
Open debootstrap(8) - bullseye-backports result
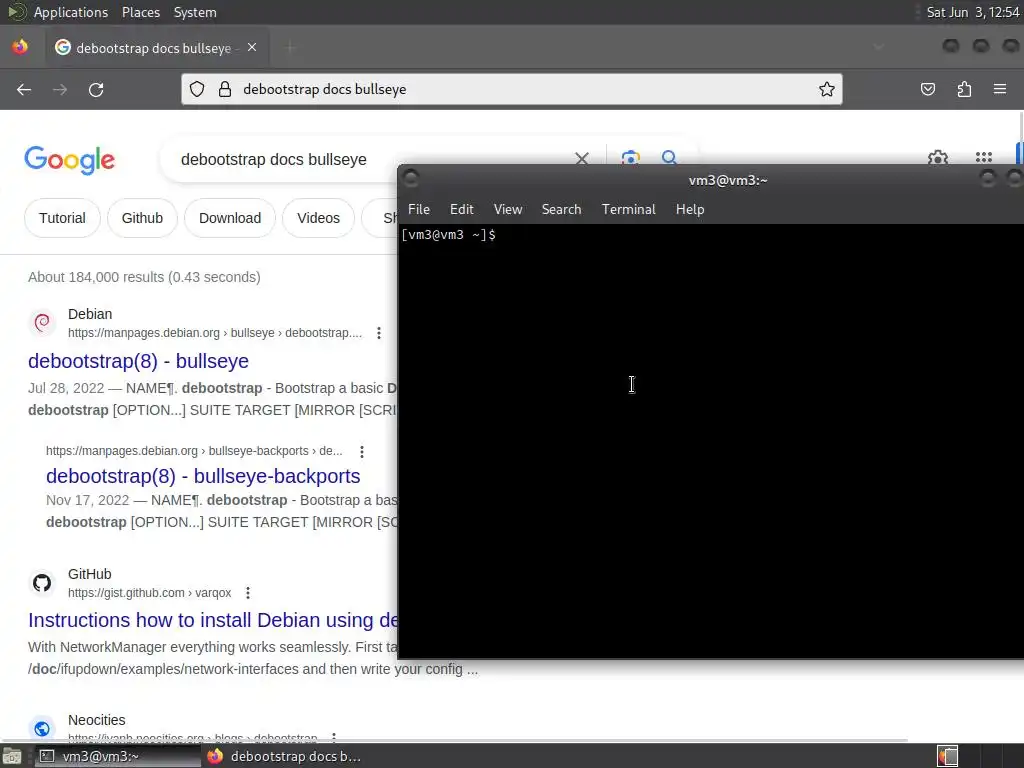click(203, 476)
